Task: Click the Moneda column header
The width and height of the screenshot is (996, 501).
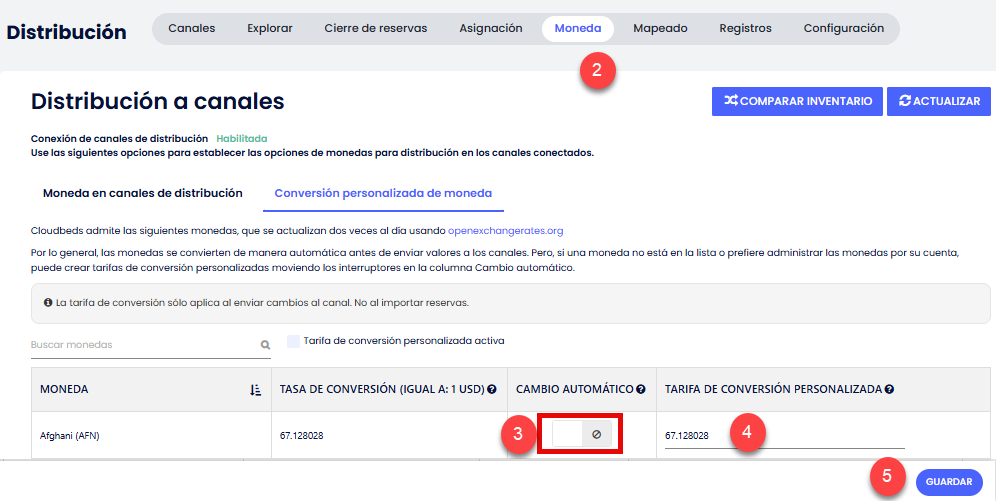Action: click(151, 389)
